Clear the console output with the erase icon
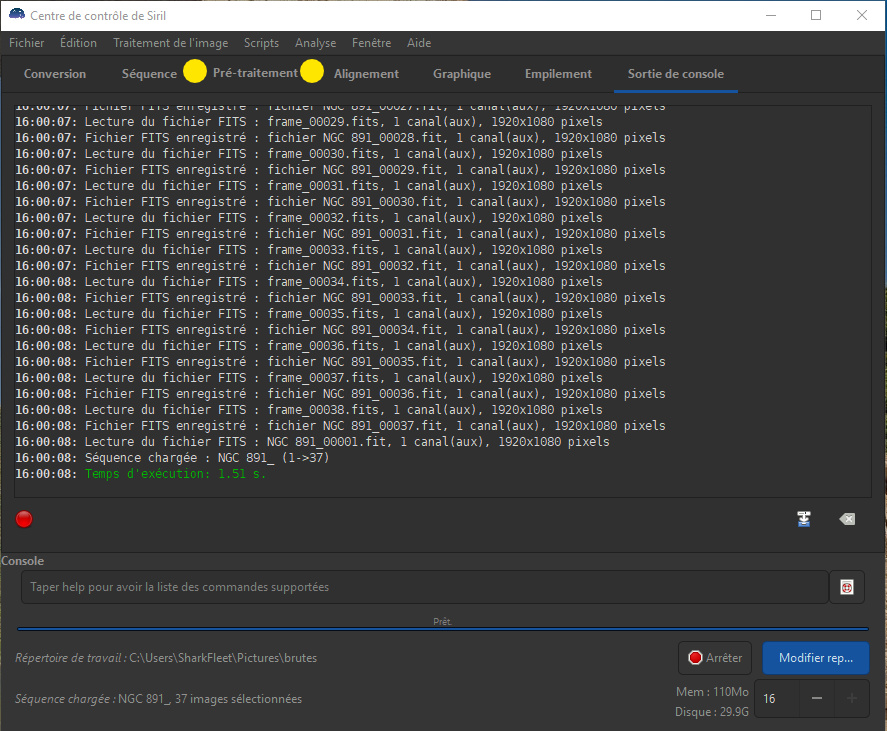Viewport: 887px width, 731px height. 847,519
